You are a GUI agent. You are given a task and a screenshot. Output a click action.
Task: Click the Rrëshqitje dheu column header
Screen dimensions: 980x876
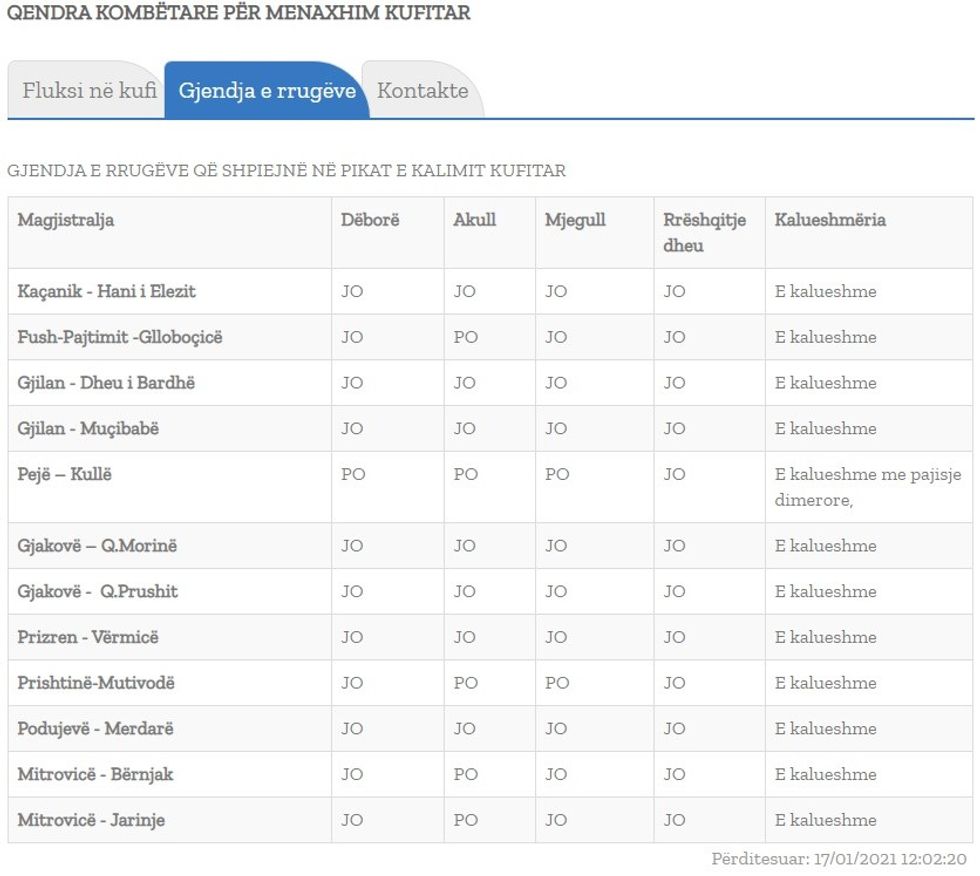704,232
